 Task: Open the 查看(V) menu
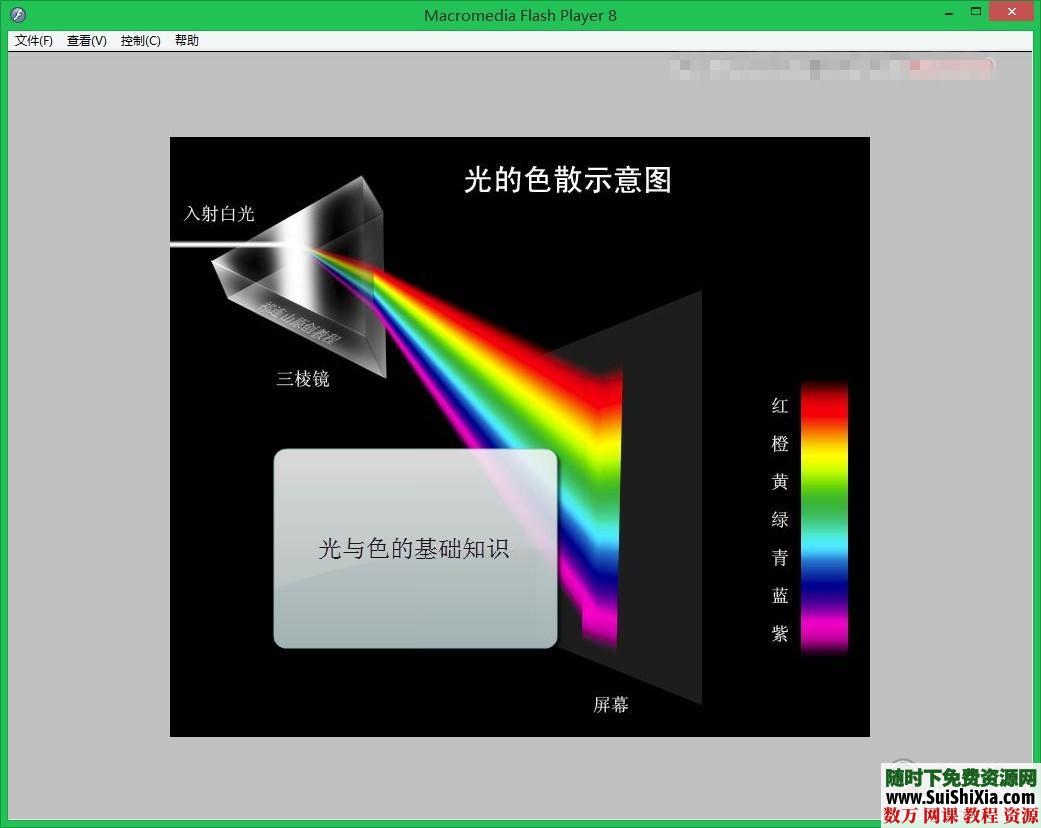(x=86, y=41)
